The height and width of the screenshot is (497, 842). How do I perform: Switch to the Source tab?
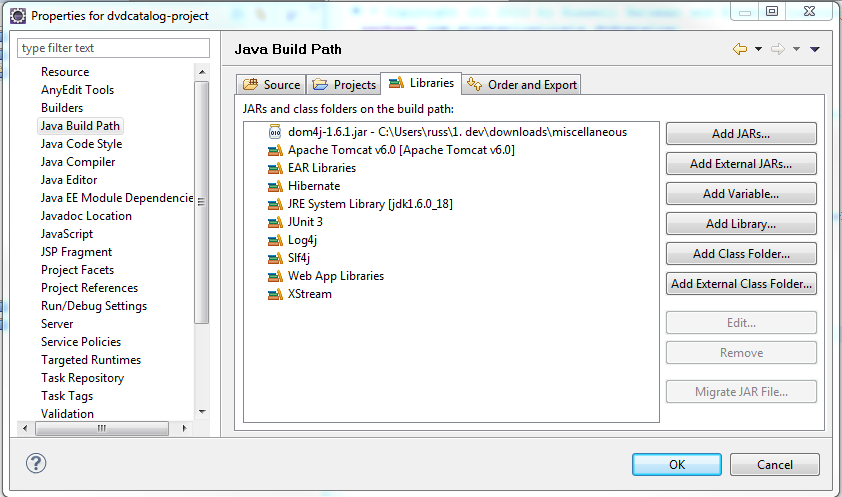[x=271, y=84]
